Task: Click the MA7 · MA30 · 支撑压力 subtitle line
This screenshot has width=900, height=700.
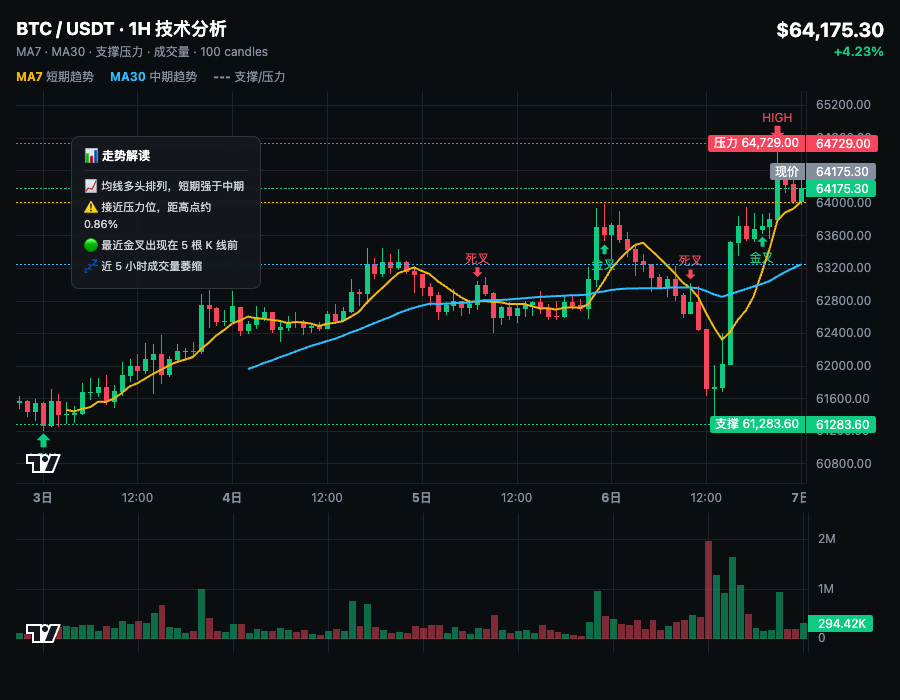Action: pyautogui.click(x=142, y=52)
